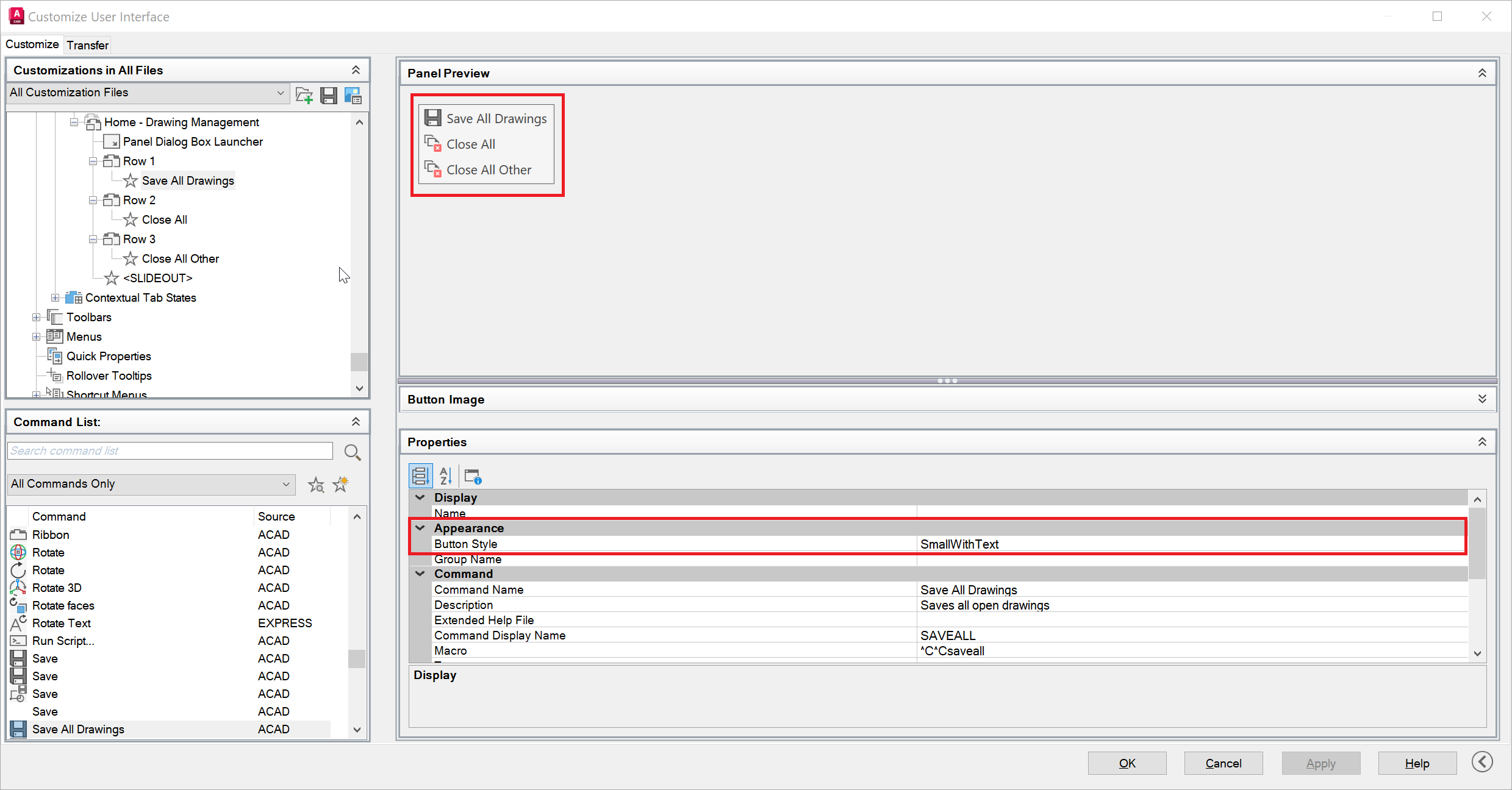
Task: Open the All Customization Files dropdown
Action: click(281, 93)
